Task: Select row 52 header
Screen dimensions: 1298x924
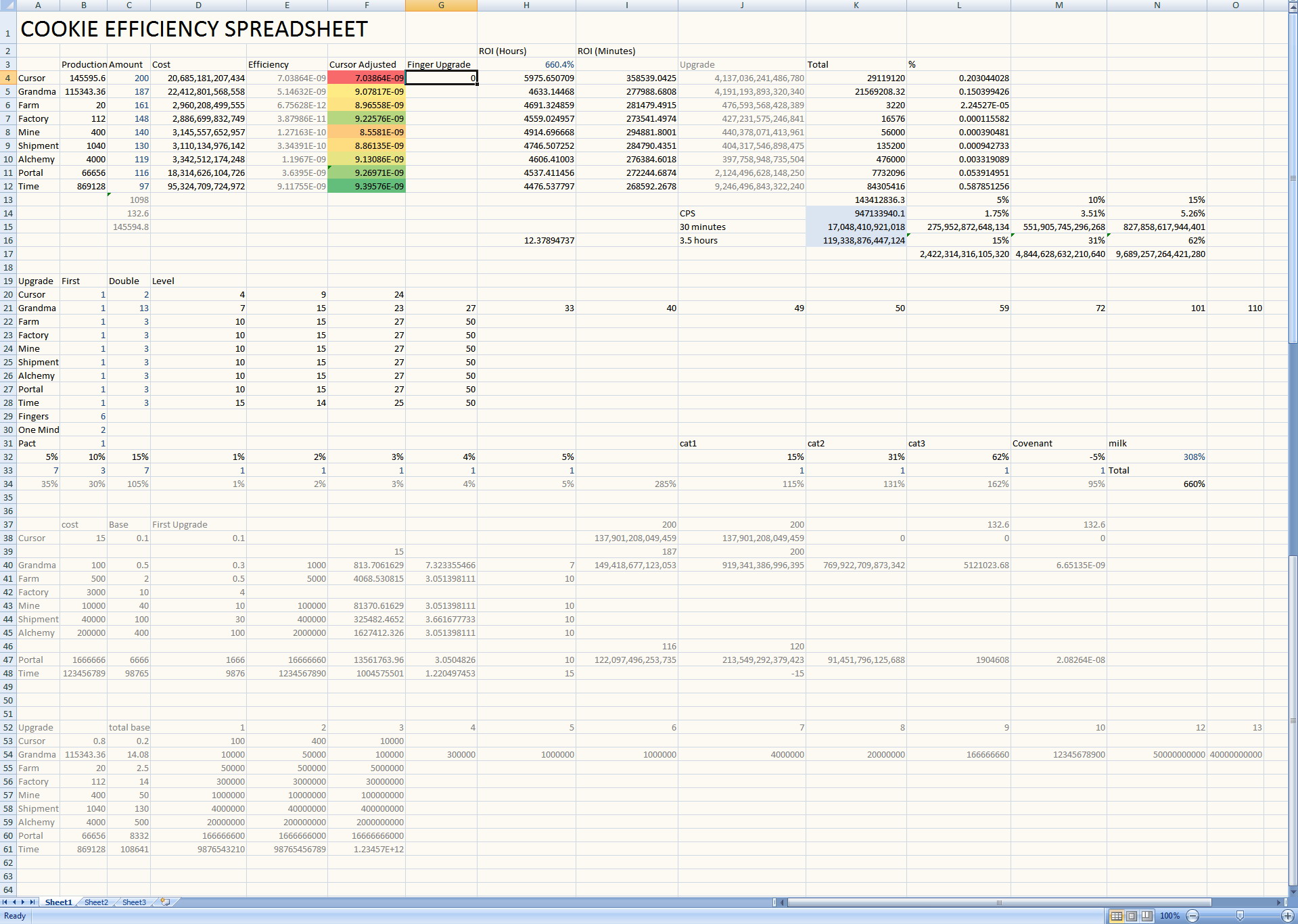Action: point(8,727)
